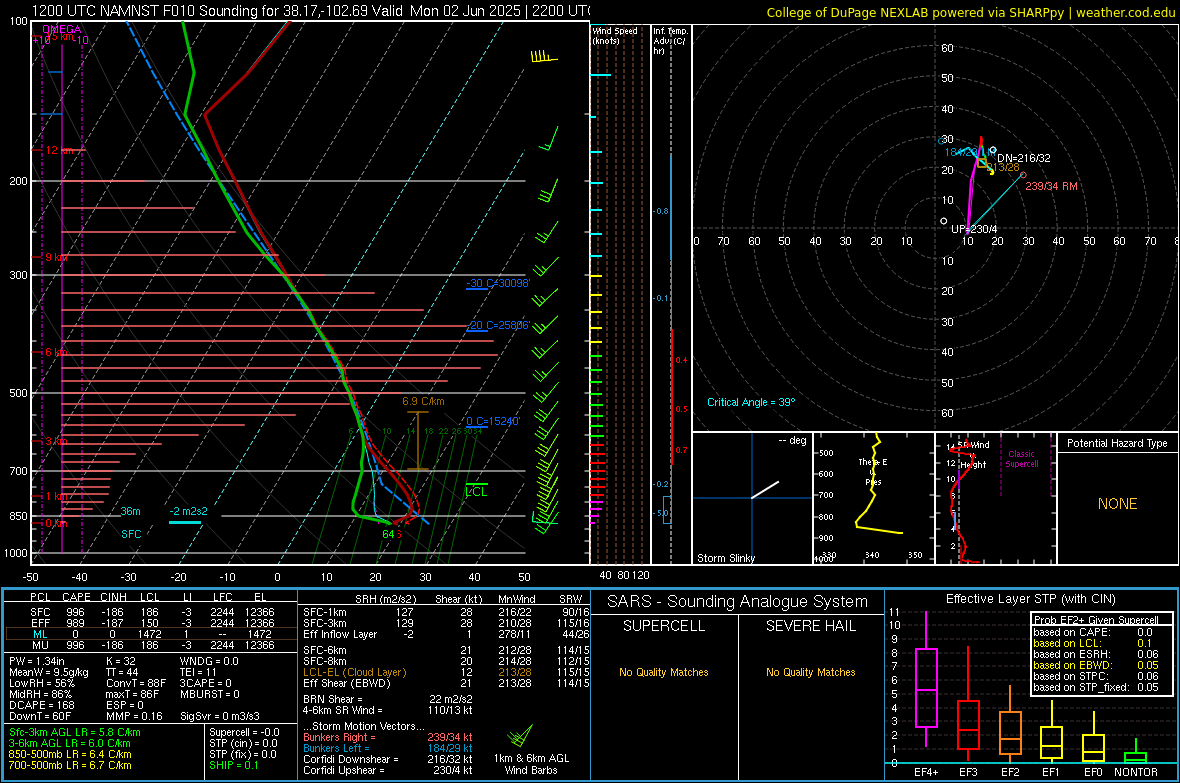Click the 'Corfidi Downshear = 216/32 kt' line
1180x783 pixels.
point(388,759)
